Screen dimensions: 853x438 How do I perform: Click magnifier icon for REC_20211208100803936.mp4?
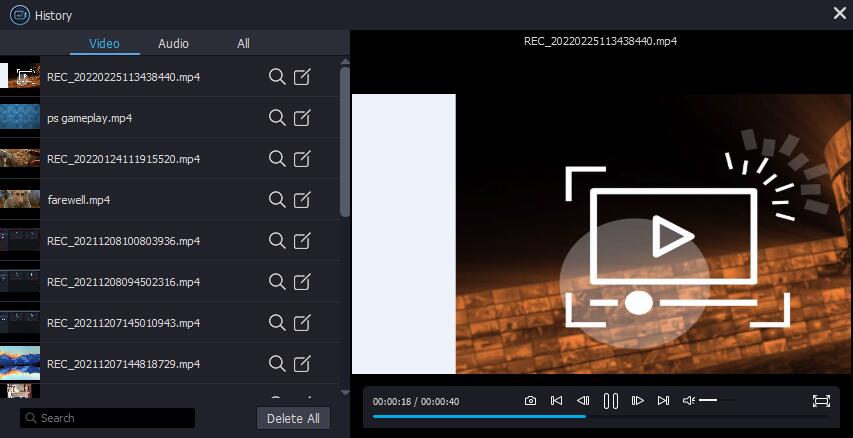coord(277,240)
